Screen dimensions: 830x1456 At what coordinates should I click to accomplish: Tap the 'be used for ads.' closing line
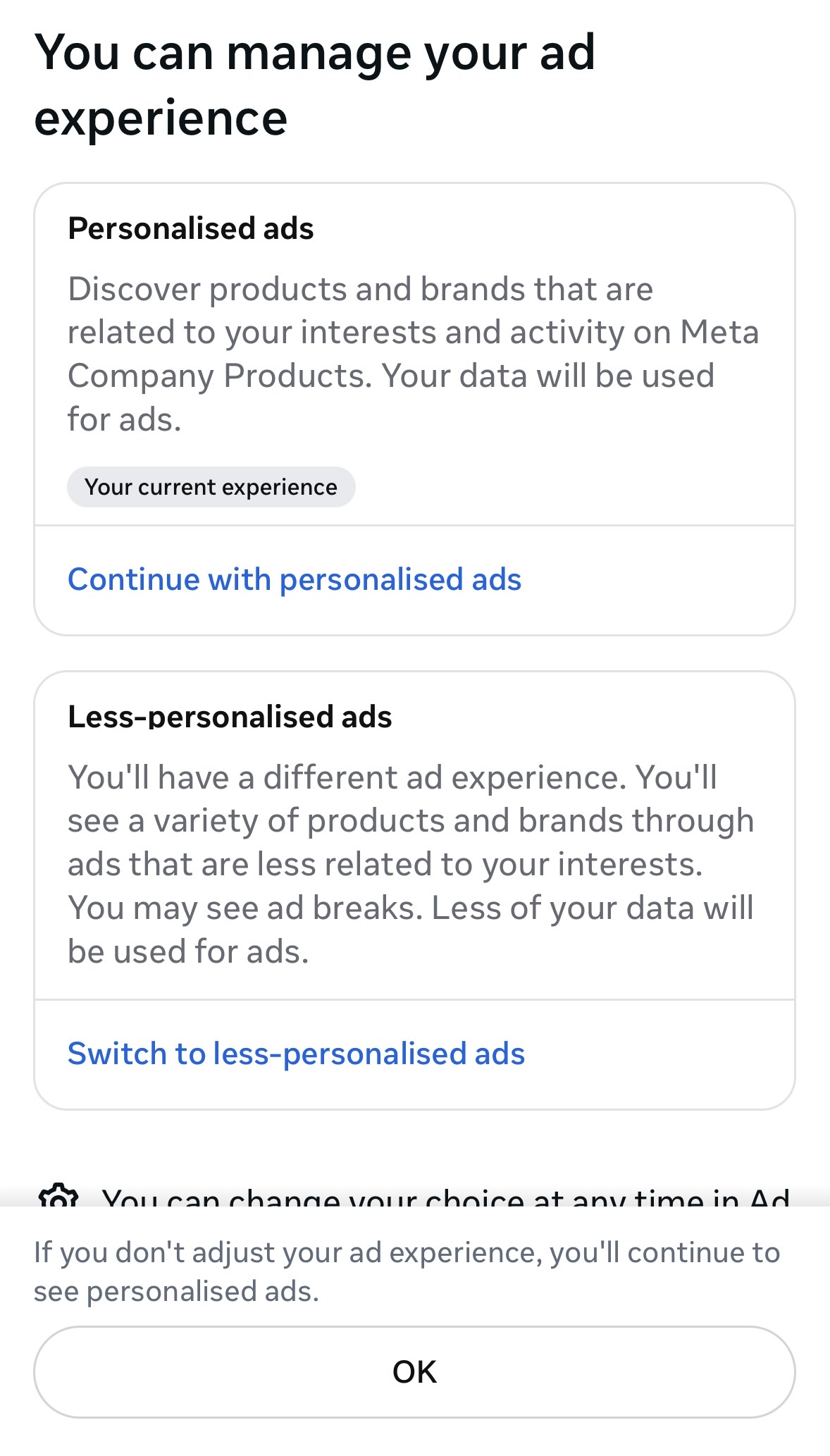tap(188, 951)
